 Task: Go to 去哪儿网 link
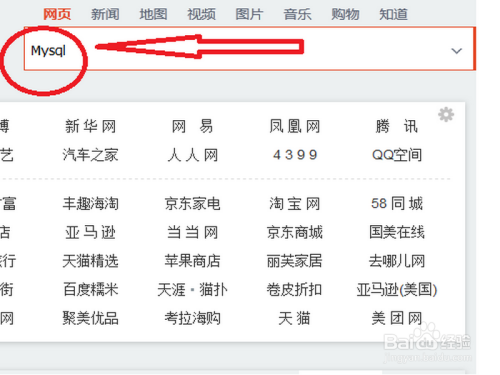pos(397,261)
